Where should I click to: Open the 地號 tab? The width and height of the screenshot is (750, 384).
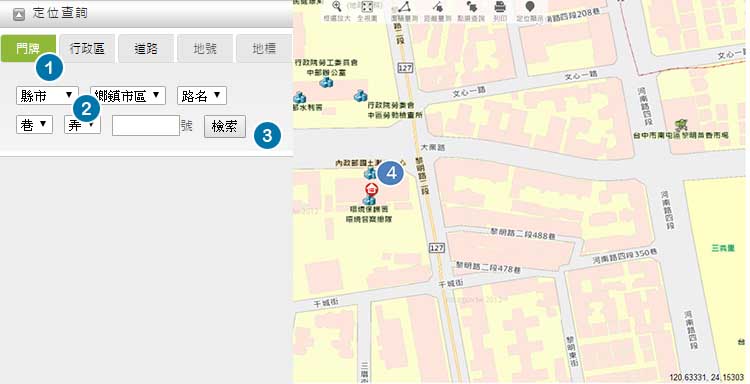coord(205,48)
